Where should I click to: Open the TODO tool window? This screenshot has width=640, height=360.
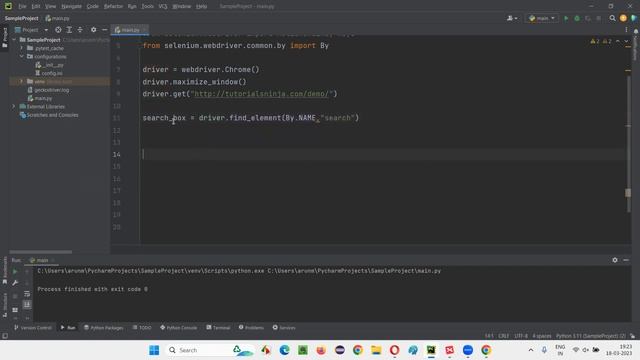coord(142,328)
